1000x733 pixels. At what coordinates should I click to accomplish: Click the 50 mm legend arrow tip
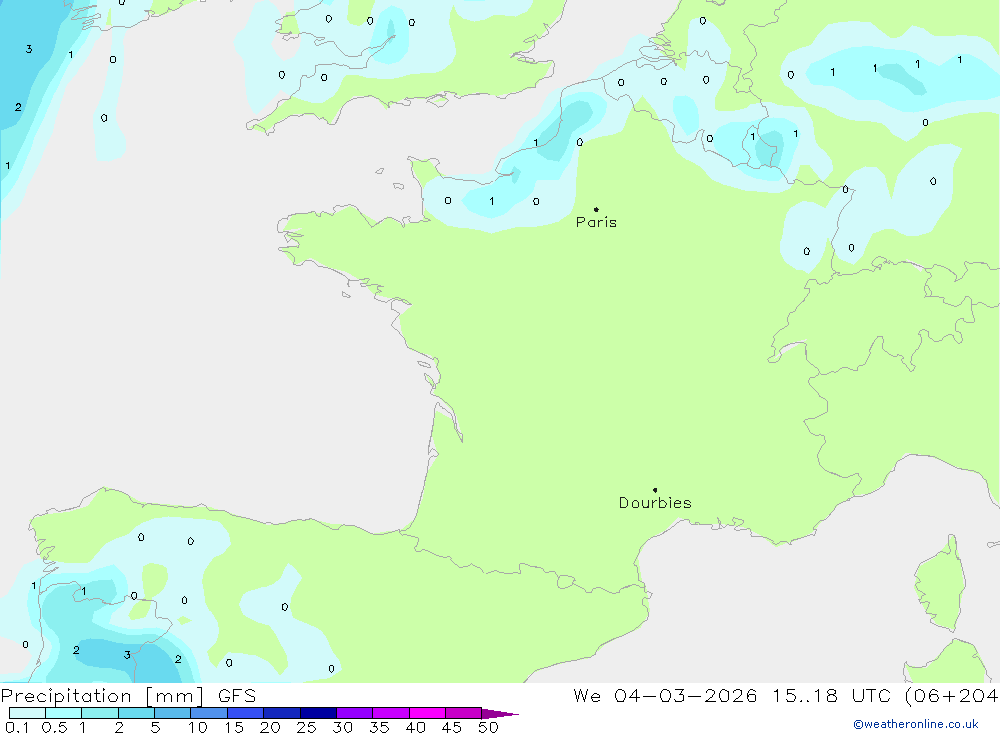coord(499,714)
